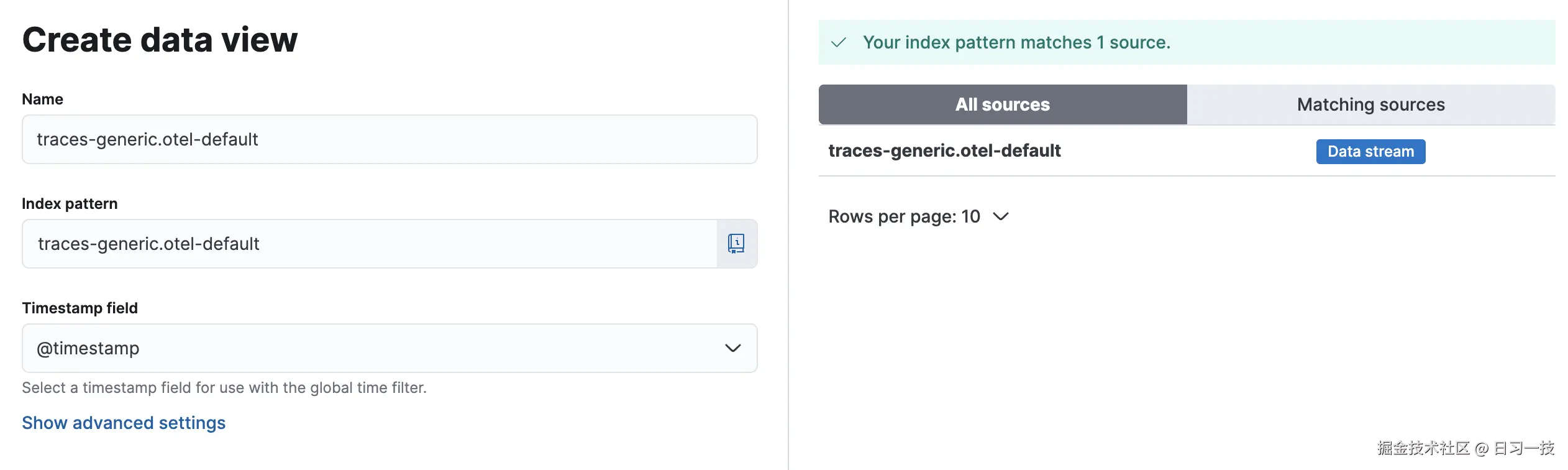Open the @timestamp selection list
This screenshot has width=1568, height=470.
[389, 348]
